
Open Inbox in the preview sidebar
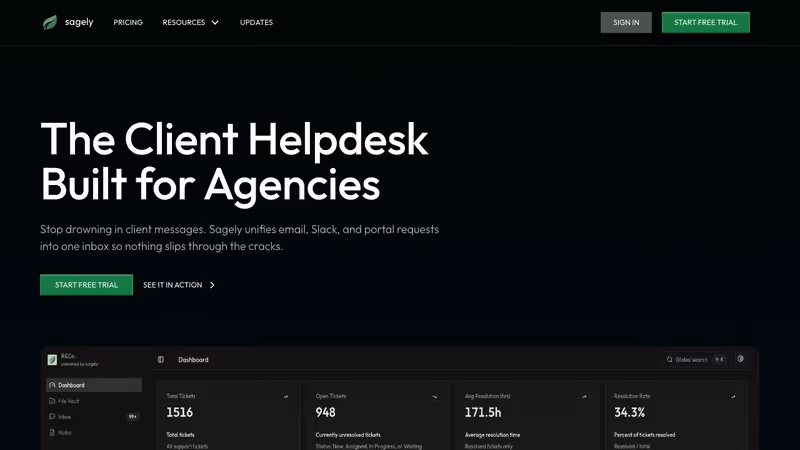(x=94, y=417)
